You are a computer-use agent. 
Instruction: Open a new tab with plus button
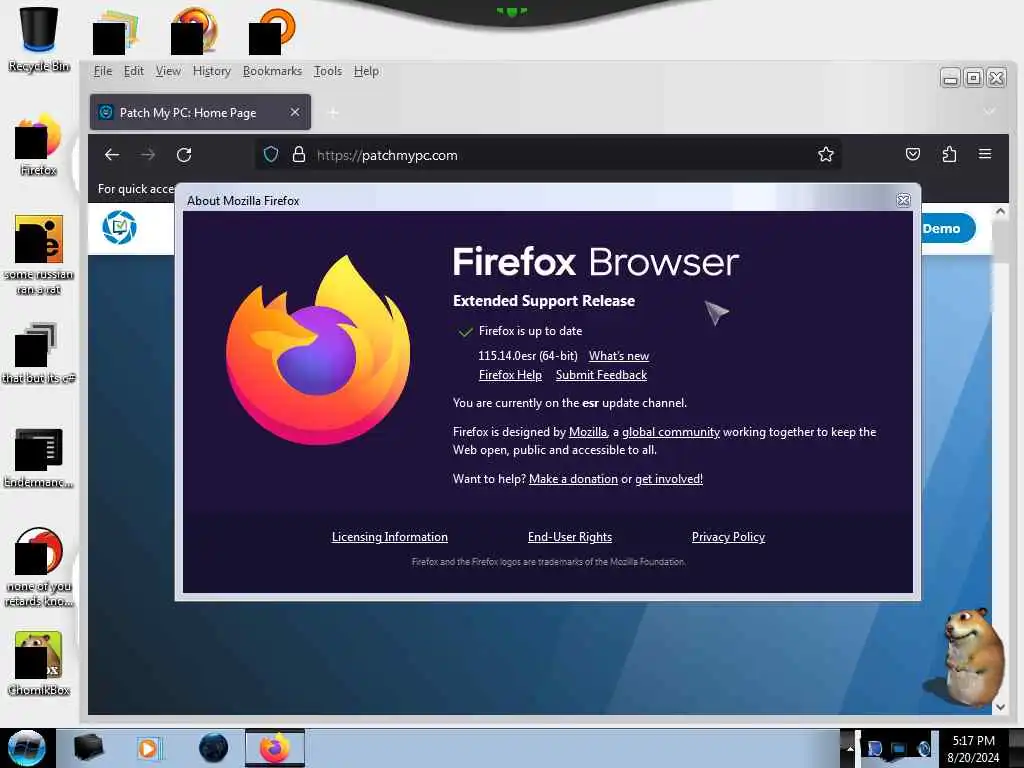pyautogui.click(x=333, y=113)
